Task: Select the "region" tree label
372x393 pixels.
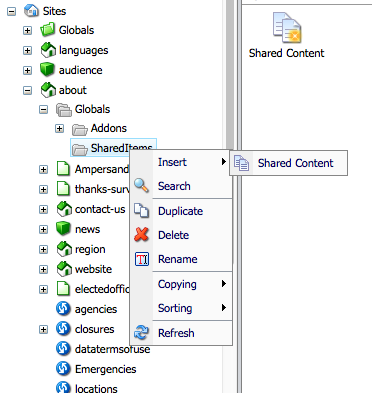Action: pyautogui.click(x=90, y=249)
